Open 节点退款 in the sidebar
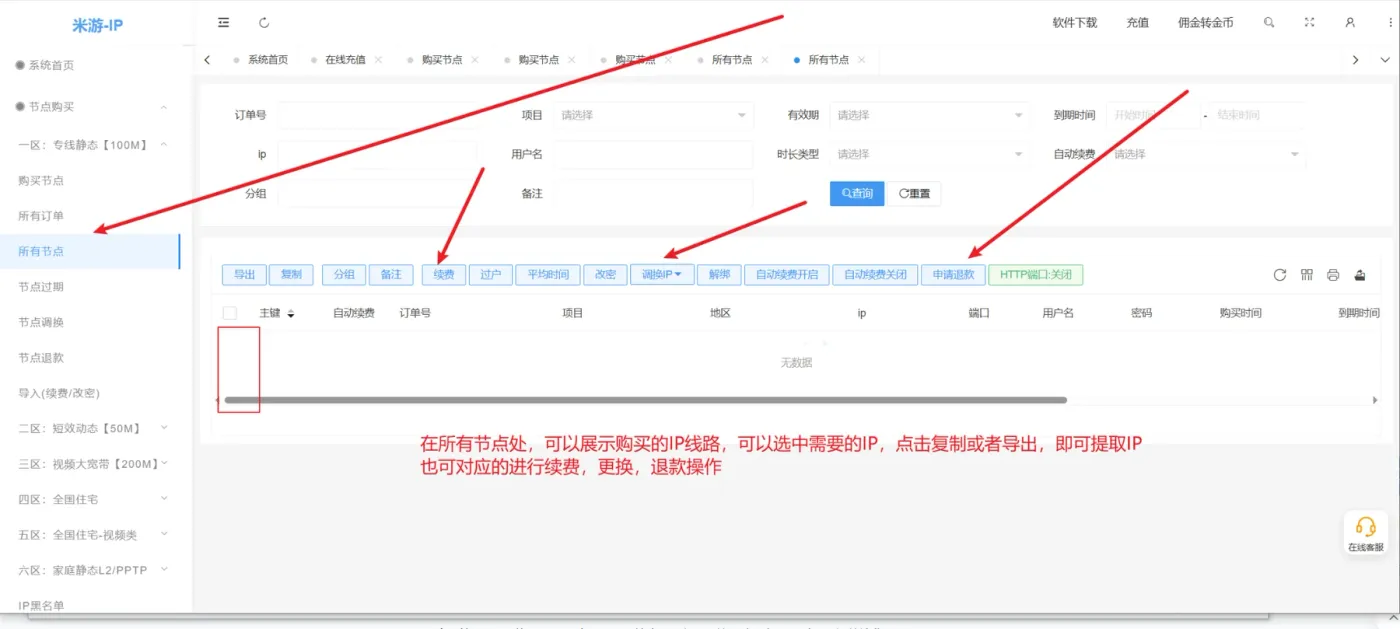Viewport: 1400px width, 629px height. 41,357
